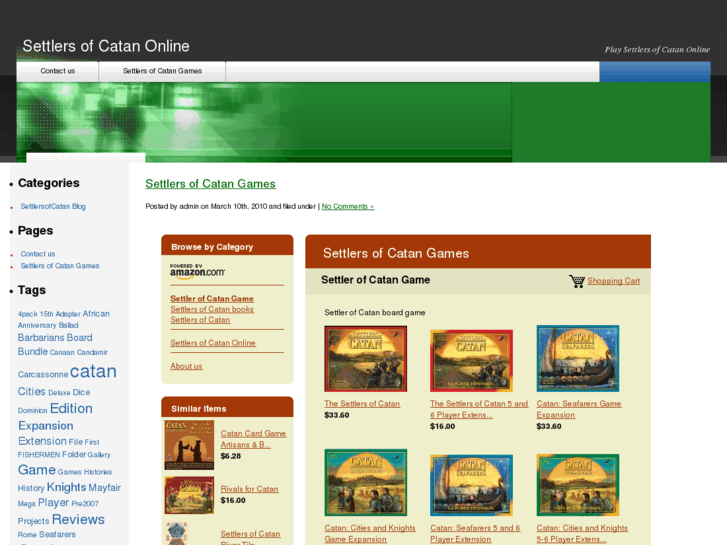Open the SettlersofCatan Blog category
The image size is (727, 545).
53,206
